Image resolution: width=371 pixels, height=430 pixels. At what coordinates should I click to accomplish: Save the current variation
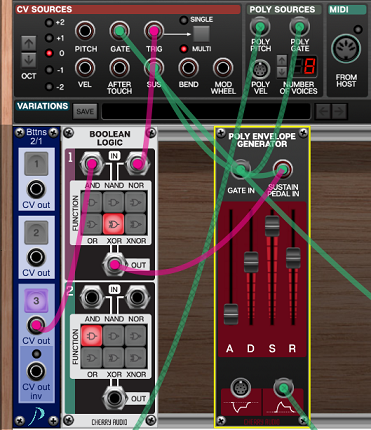85,112
